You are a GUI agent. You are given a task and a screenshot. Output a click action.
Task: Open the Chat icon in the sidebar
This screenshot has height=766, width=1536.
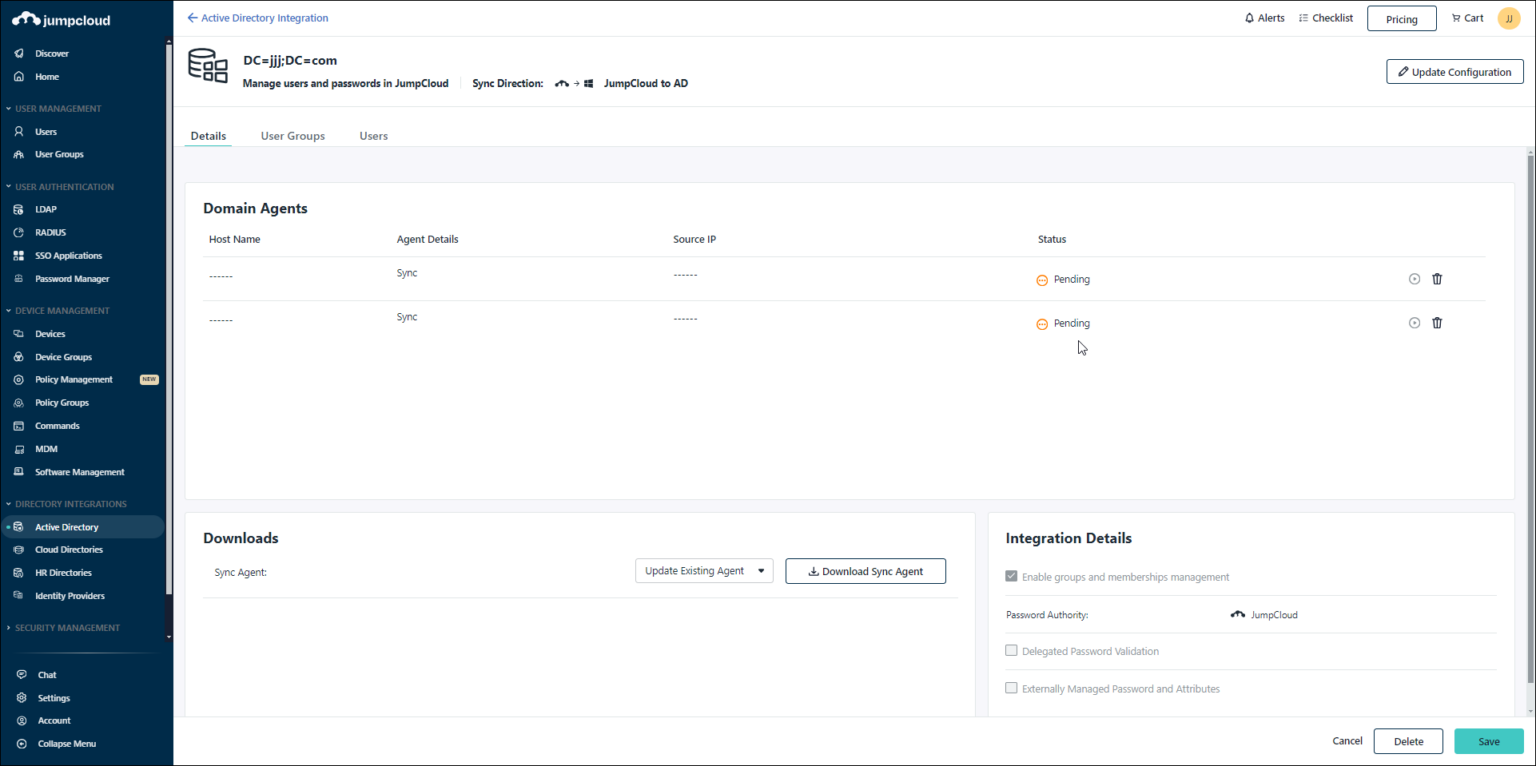click(x=47, y=674)
